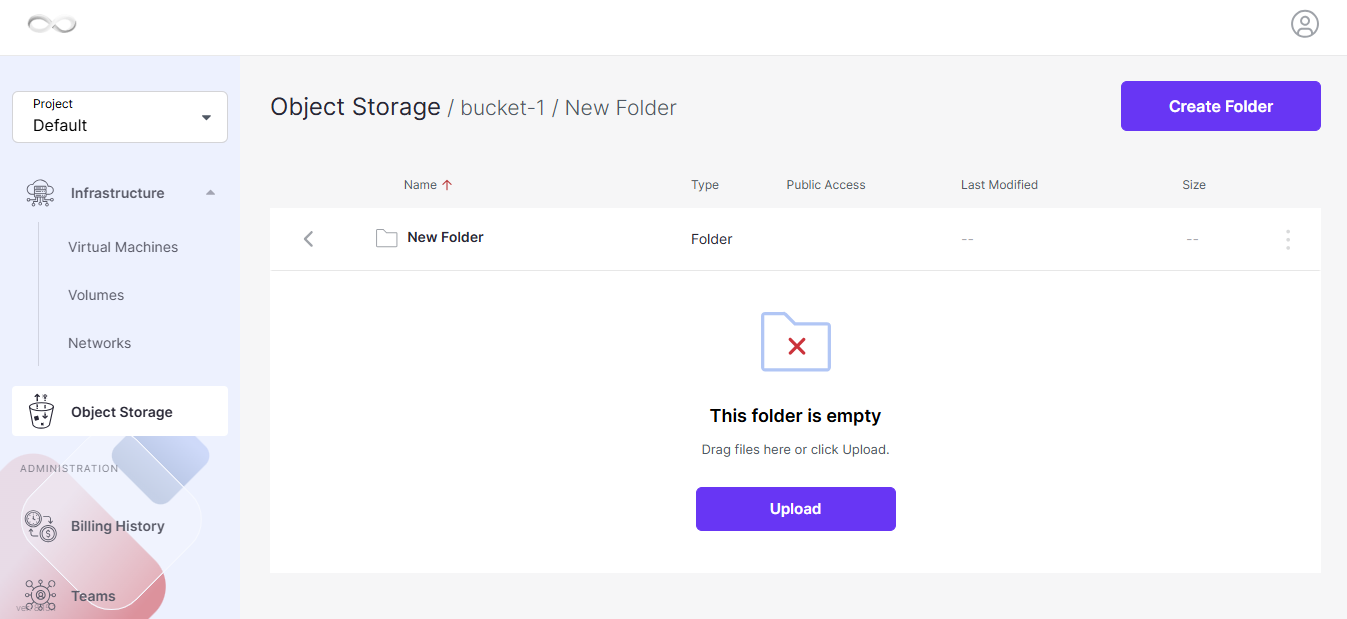Click the Type column header

tap(705, 185)
